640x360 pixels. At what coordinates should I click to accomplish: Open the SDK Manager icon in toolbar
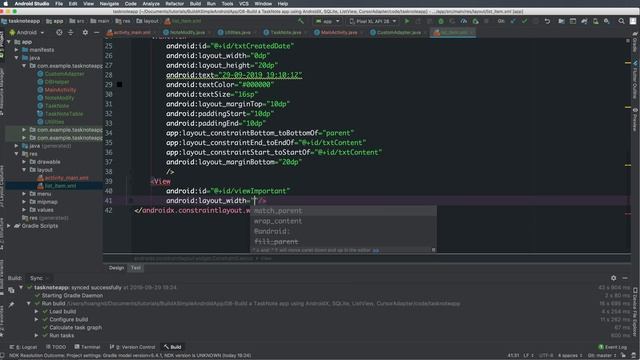pyautogui.click(x=607, y=21)
